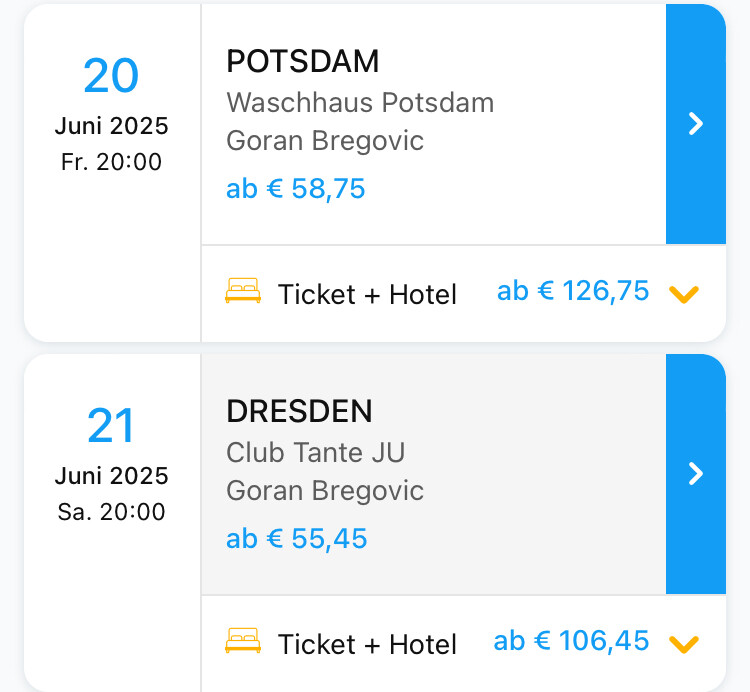
Task: Click Ticket + Hotel label for Potsdam
Action: tap(367, 294)
